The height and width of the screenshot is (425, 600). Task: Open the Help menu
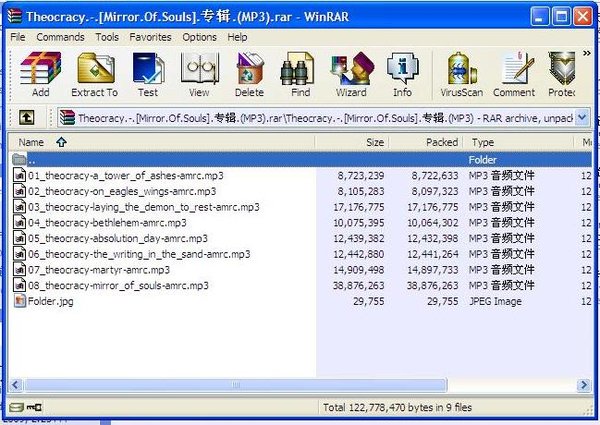pos(237,37)
